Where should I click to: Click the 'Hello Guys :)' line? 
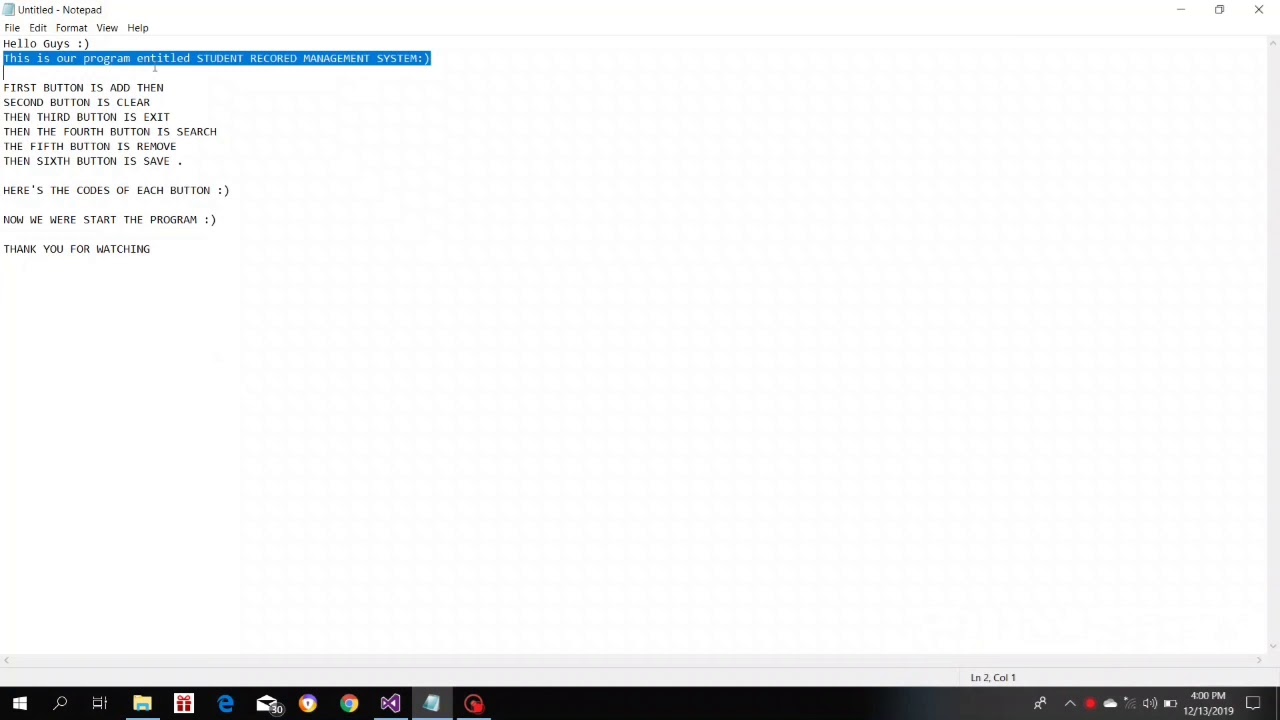click(46, 44)
